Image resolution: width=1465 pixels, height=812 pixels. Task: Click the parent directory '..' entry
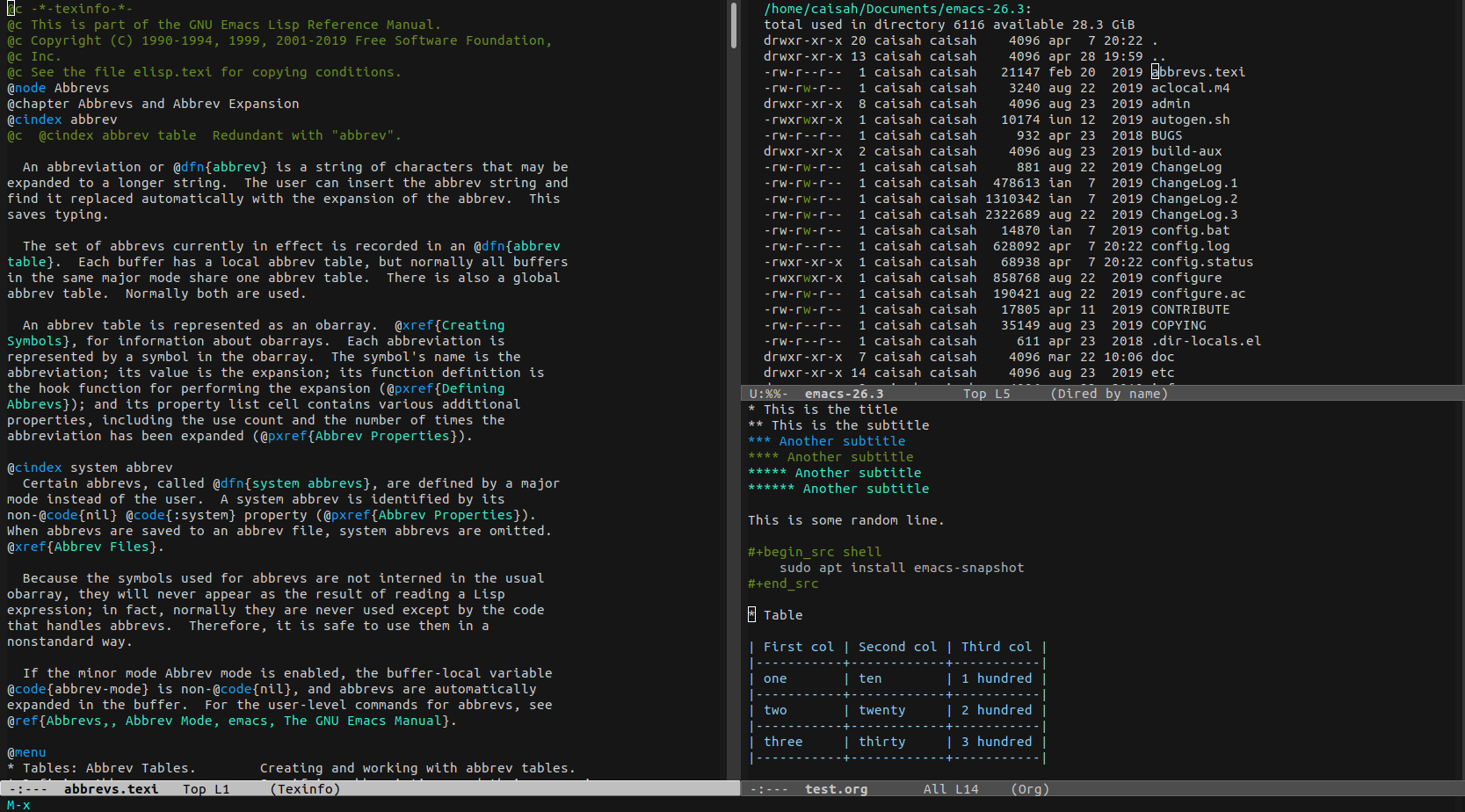point(1158,56)
